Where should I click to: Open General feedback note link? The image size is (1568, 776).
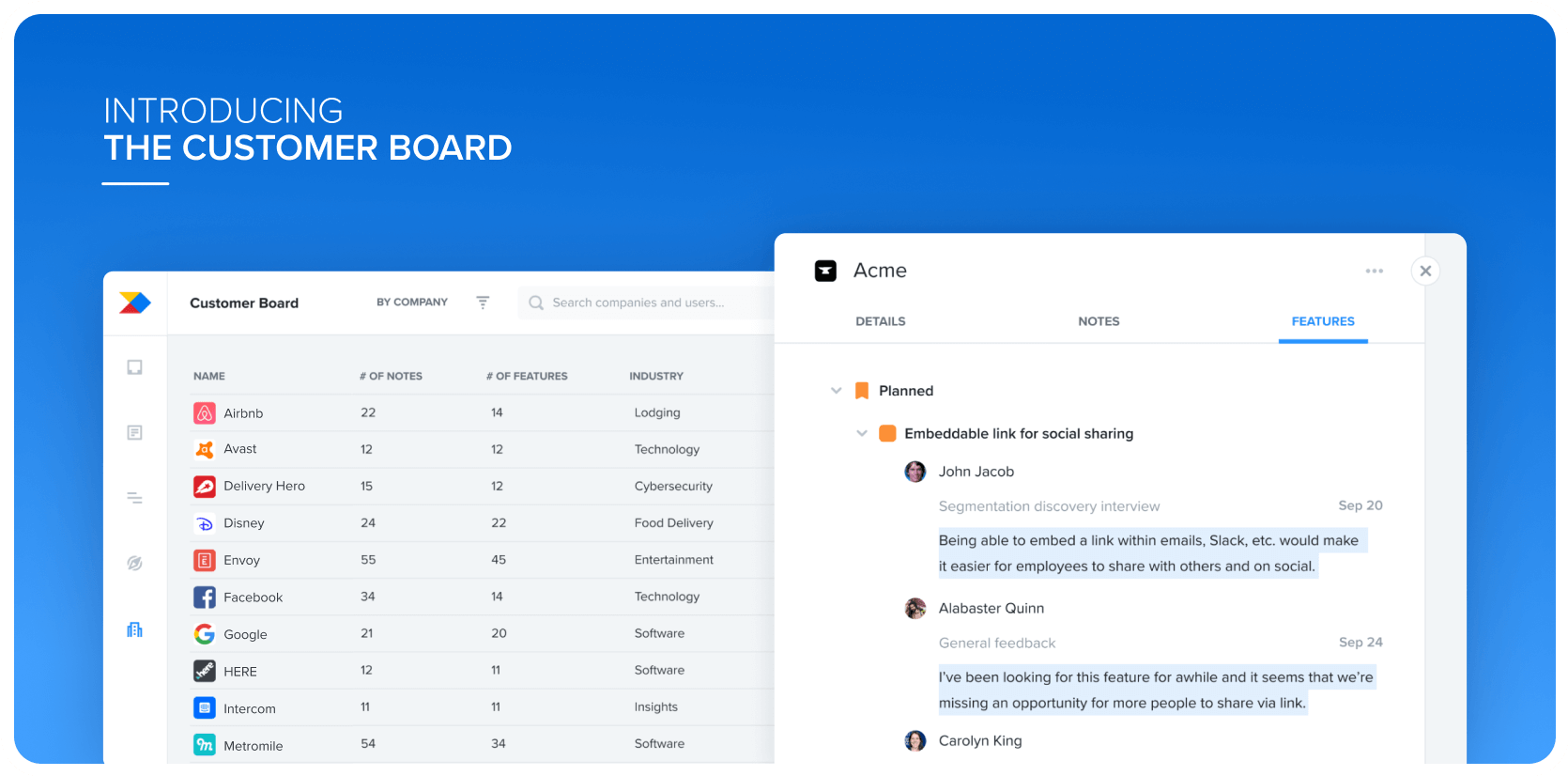click(x=997, y=644)
